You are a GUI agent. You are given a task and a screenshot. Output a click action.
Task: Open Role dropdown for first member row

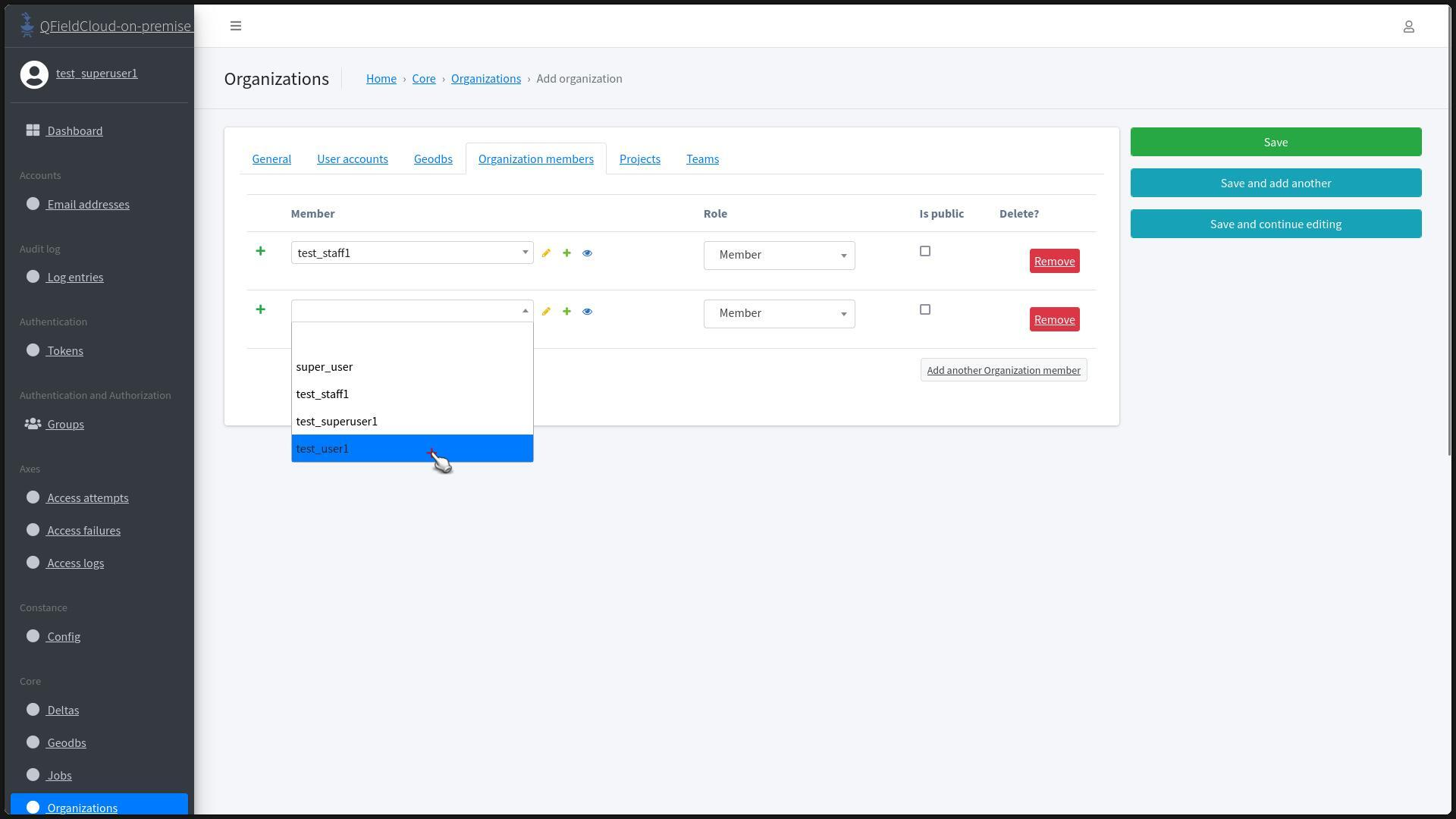(x=779, y=255)
